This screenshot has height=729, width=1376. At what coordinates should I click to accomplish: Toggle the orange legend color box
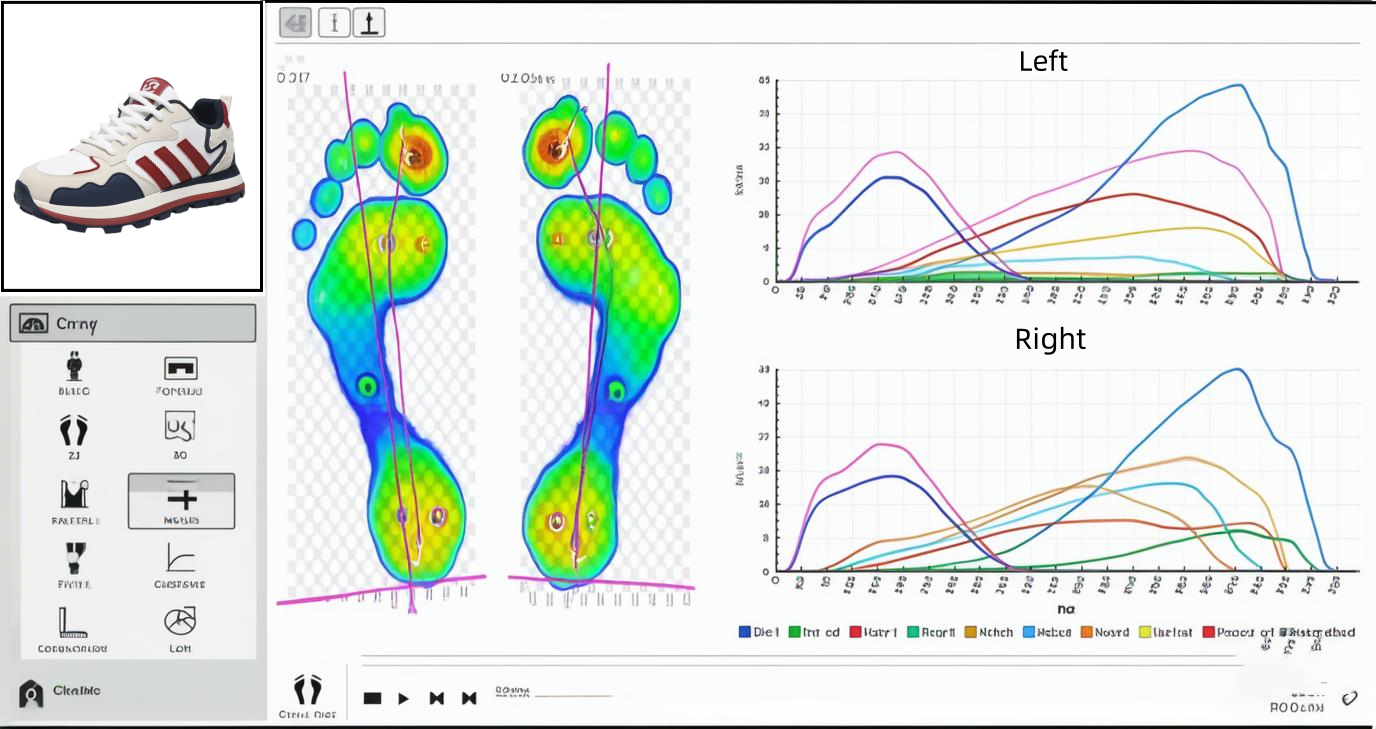1085,632
